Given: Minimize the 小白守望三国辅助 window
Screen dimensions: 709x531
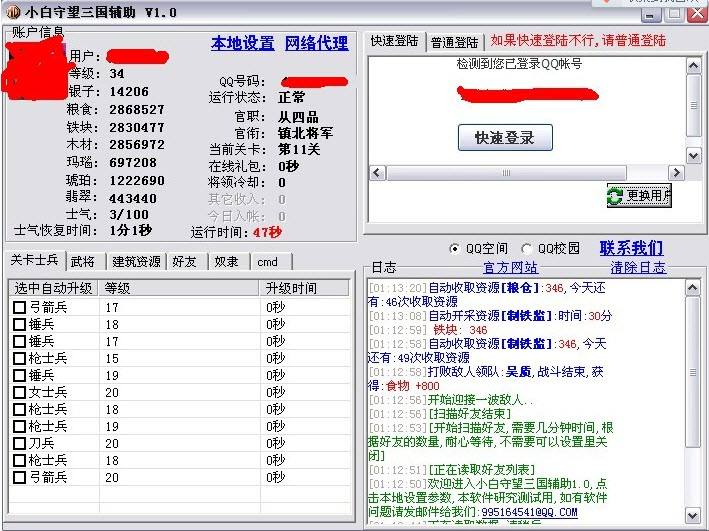Looking at the screenshot, I should [x=651, y=14].
